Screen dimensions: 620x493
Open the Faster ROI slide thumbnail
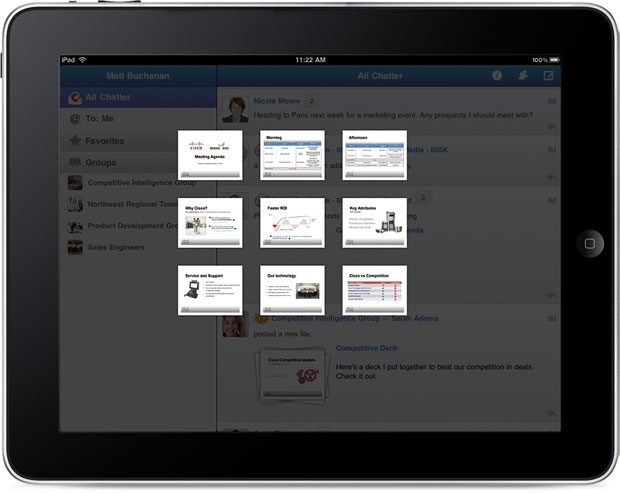pos(292,223)
